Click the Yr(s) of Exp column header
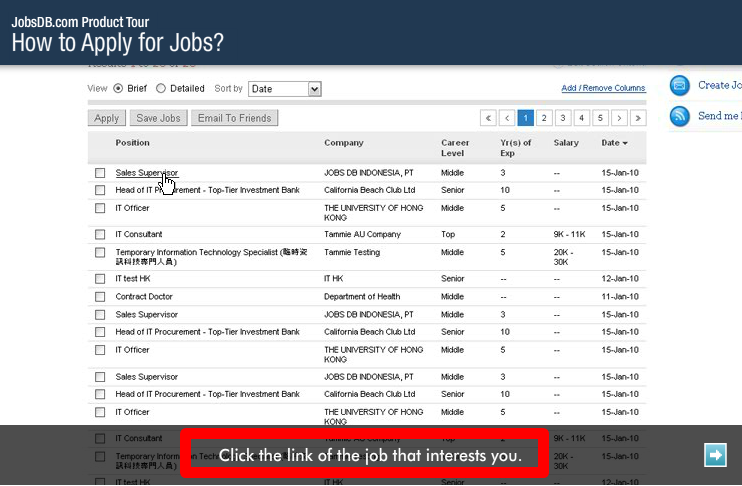Viewport: 742px width, 486px height. [516, 148]
